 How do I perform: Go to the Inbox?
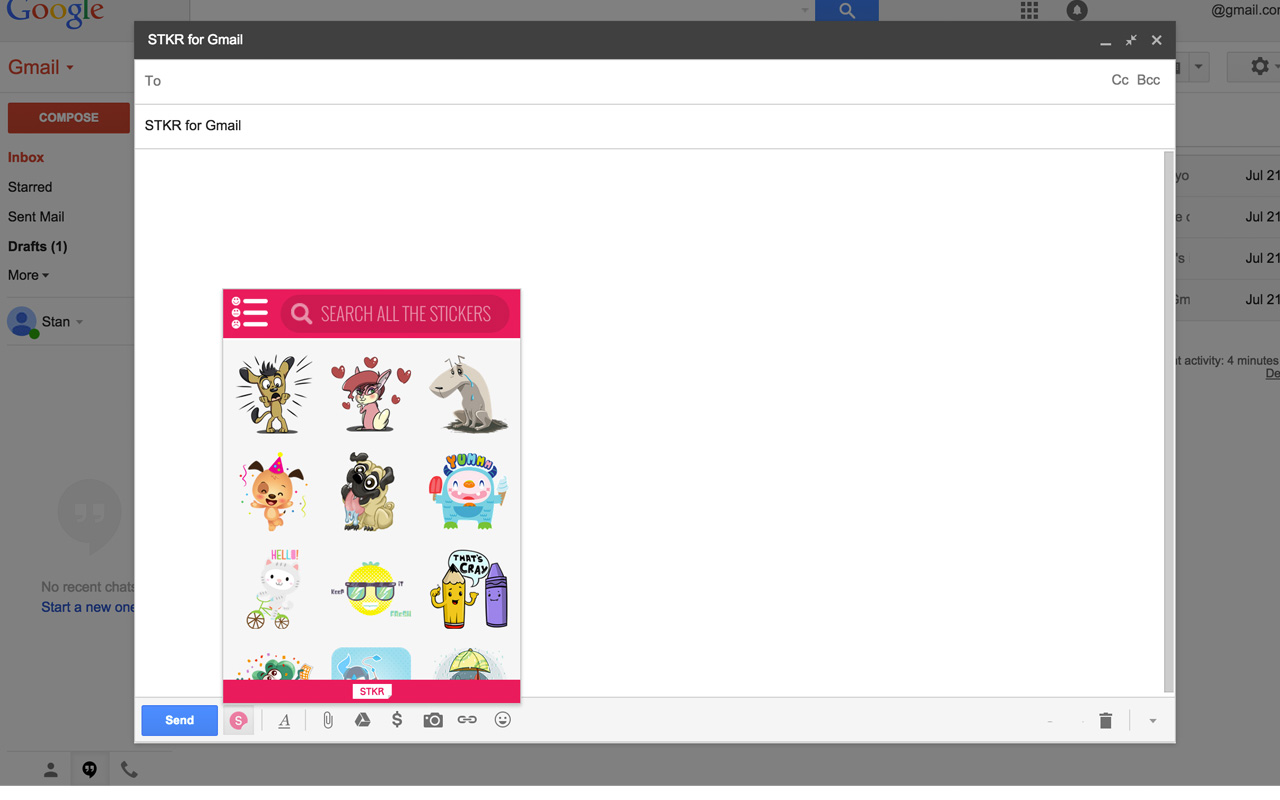(x=25, y=157)
